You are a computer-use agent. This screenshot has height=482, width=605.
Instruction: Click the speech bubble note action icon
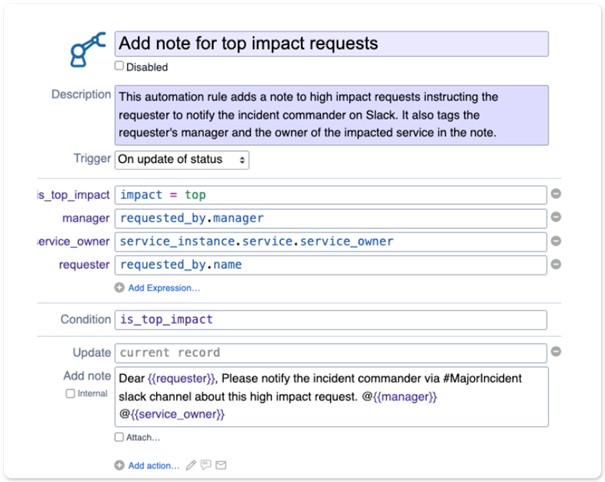tap(206, 465)
